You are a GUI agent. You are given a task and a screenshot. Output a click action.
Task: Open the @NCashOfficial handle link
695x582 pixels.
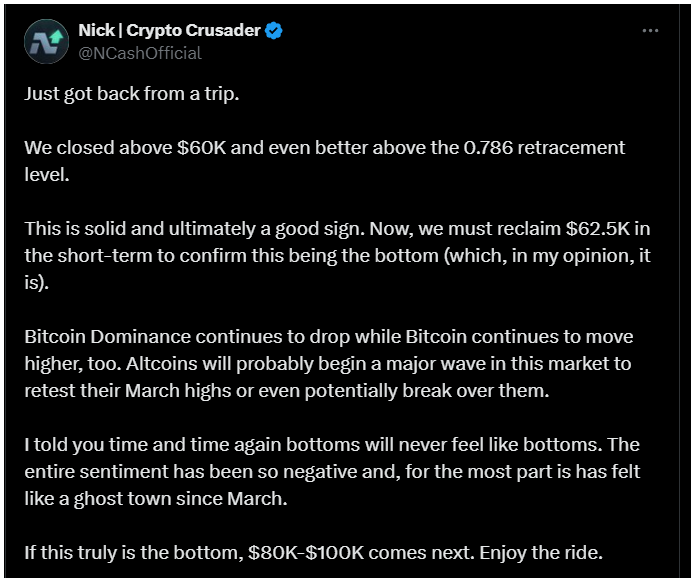coord(140,53)
